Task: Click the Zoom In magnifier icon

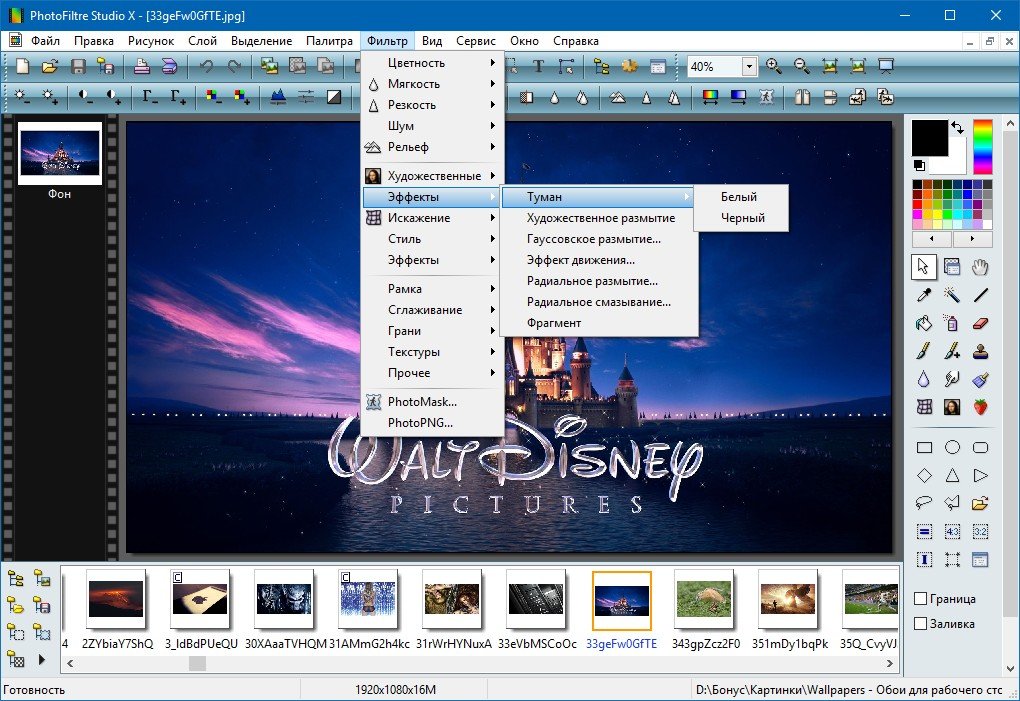Action: pos(773,67)
